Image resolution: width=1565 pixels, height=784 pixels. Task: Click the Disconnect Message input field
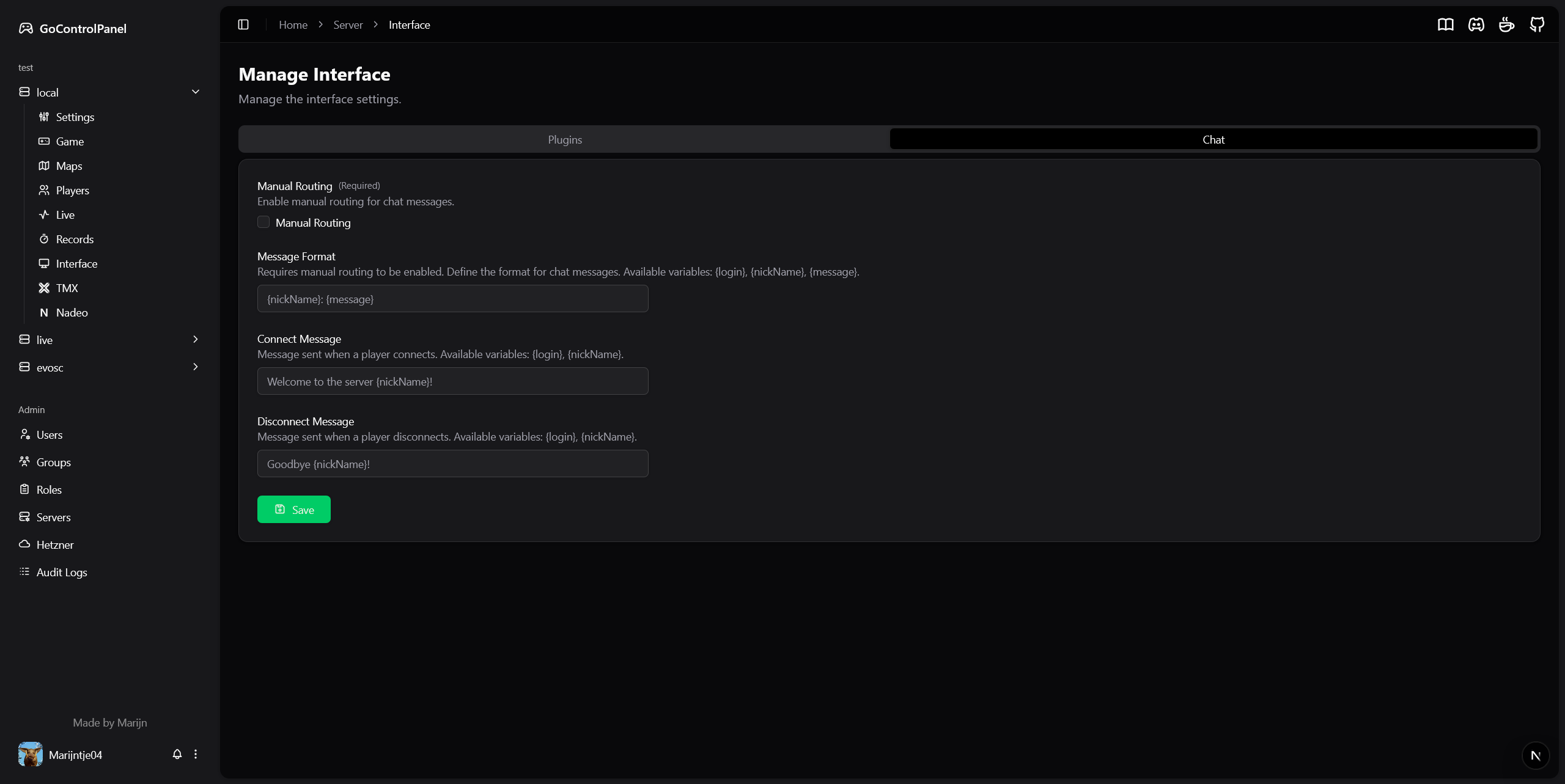click(452, 464)
